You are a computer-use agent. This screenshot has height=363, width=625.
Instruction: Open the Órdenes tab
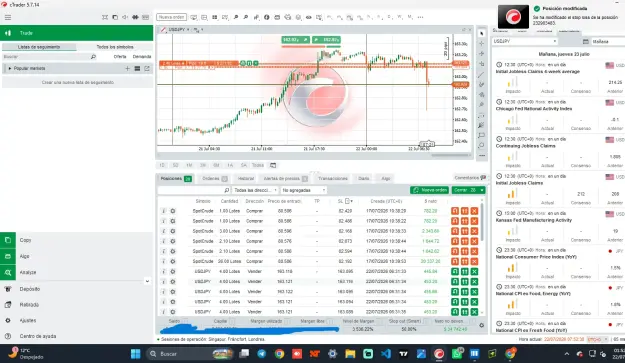[x=214, y=179]
